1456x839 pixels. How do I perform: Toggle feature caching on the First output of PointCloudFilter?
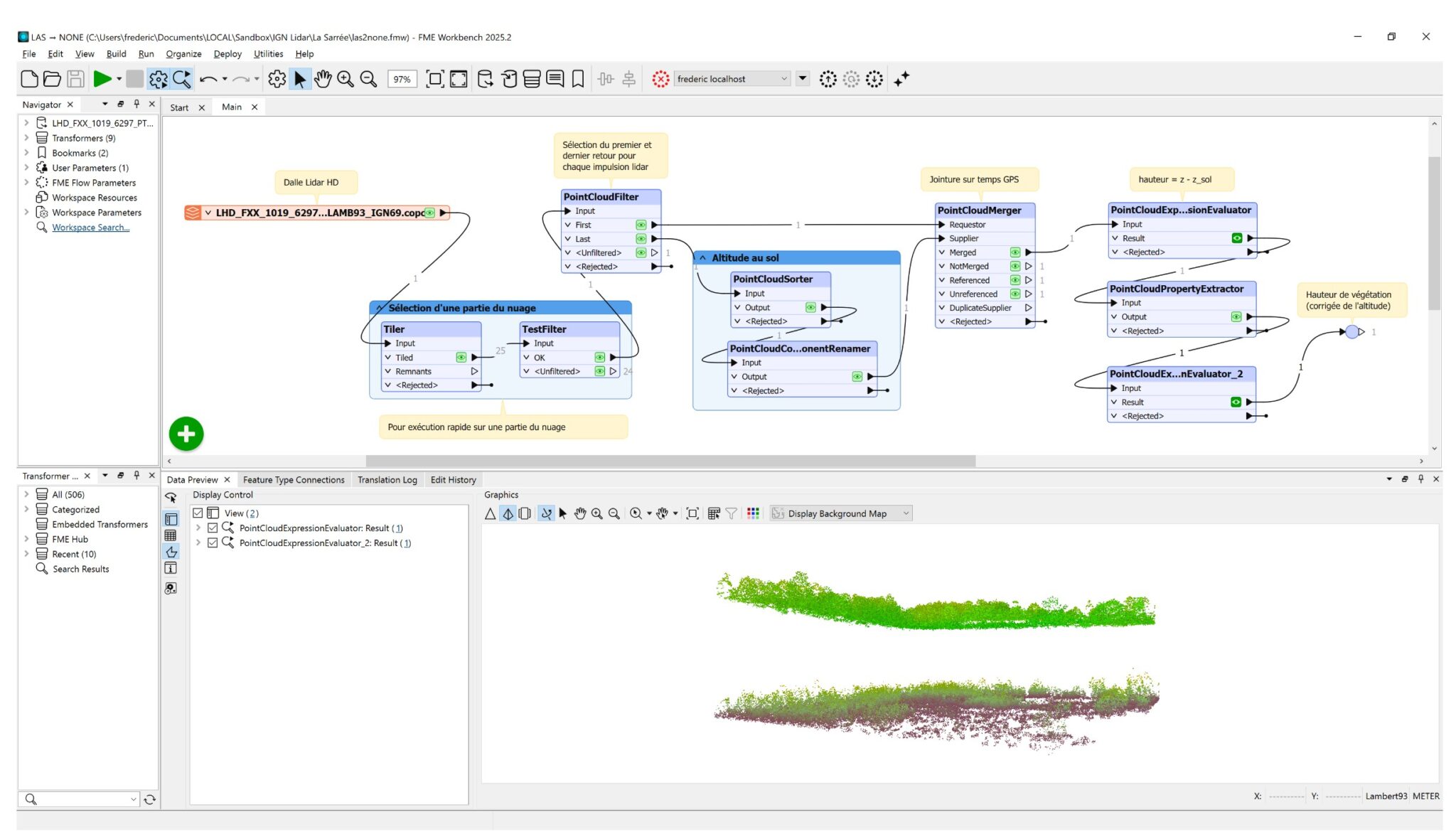641,225
